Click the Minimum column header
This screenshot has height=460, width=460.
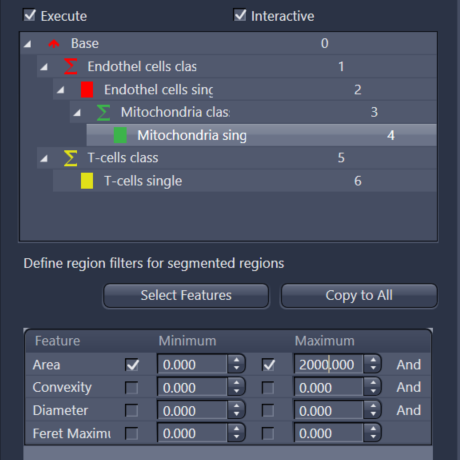187,341
